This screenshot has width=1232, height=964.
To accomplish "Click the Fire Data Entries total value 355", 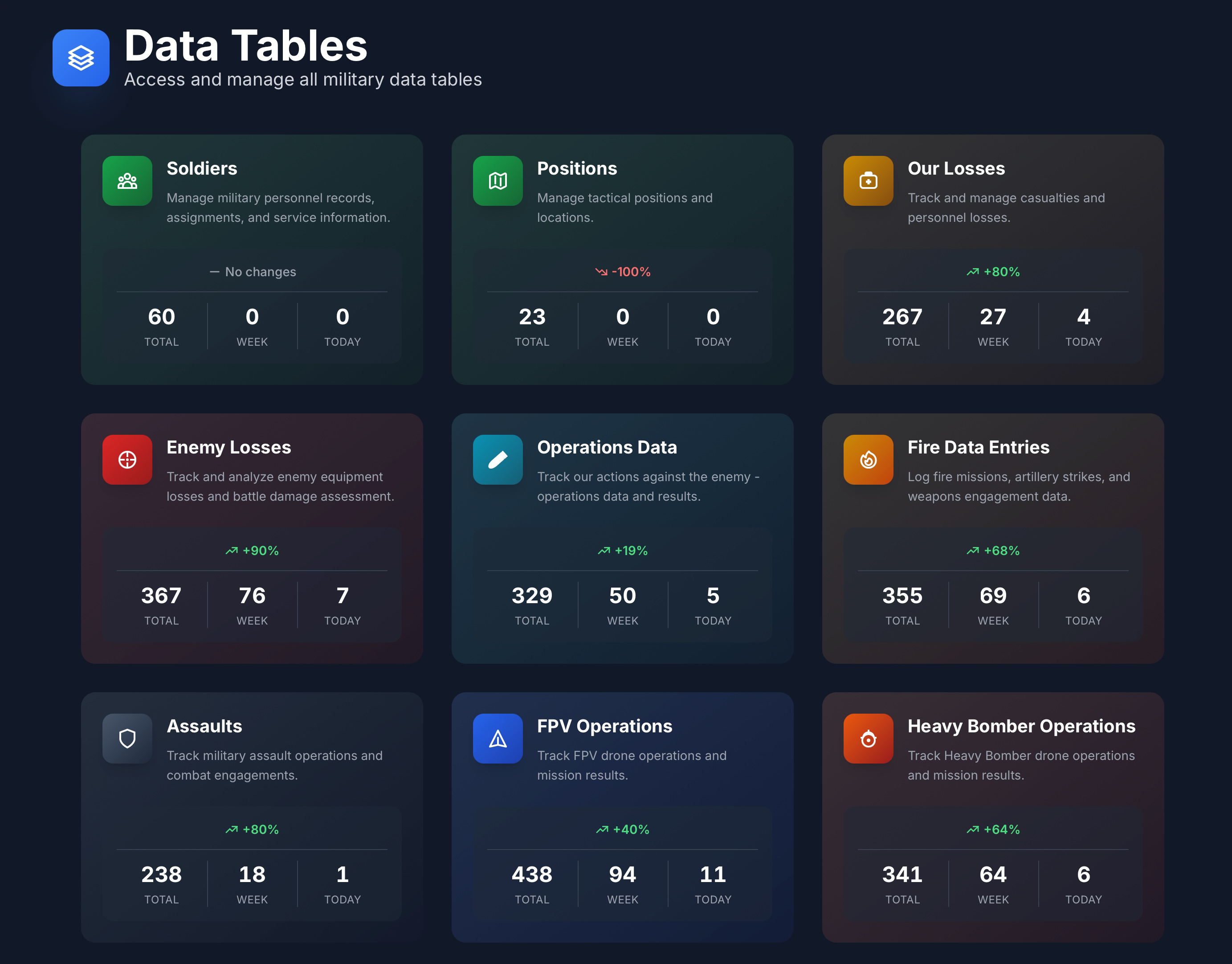I will click(902, 596).
